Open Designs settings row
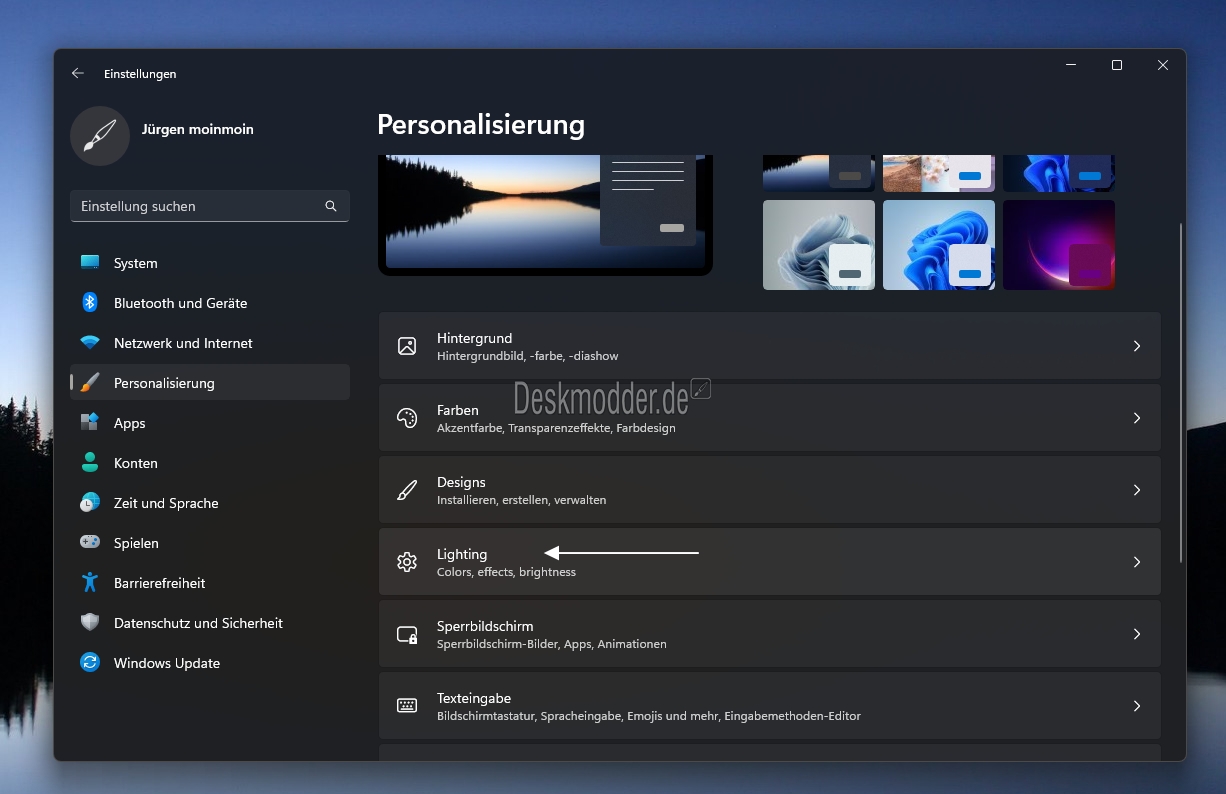The height and width of the screenshot is (794, 1226). click(x=769, y=490)
